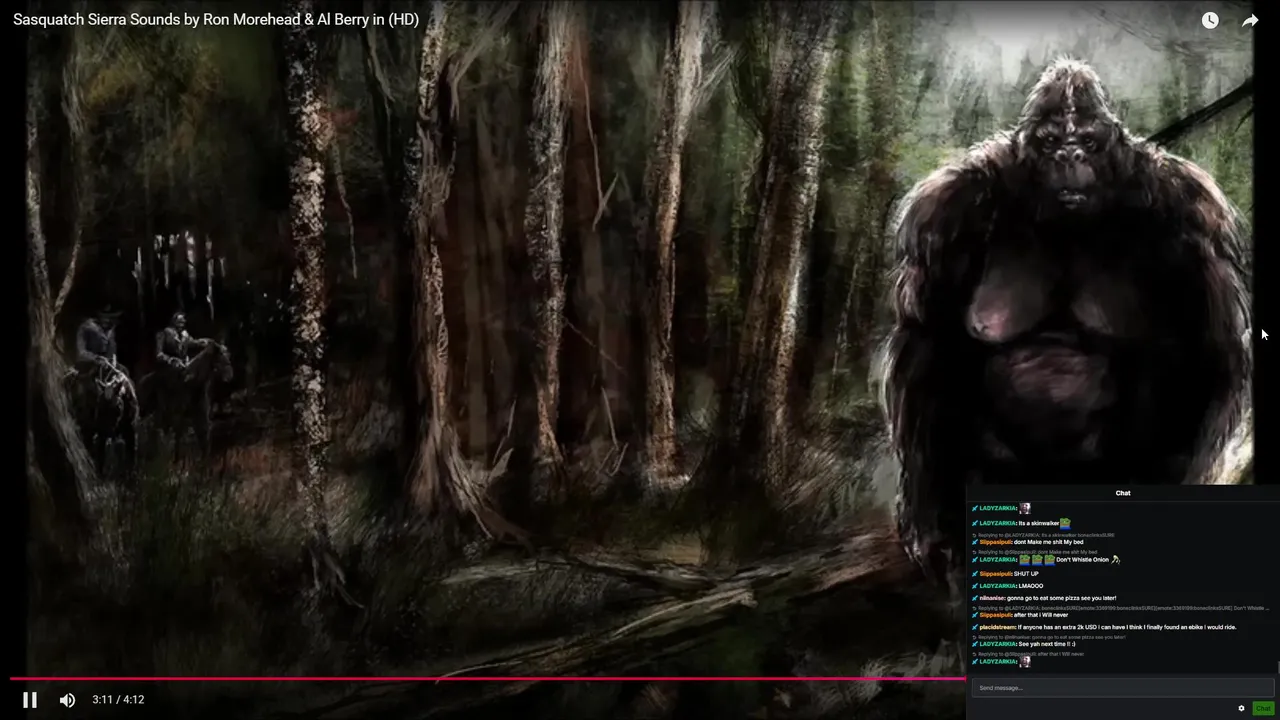Open chat settings gear icon
Screen dimensions: 1280x720
pos(1241,708)
